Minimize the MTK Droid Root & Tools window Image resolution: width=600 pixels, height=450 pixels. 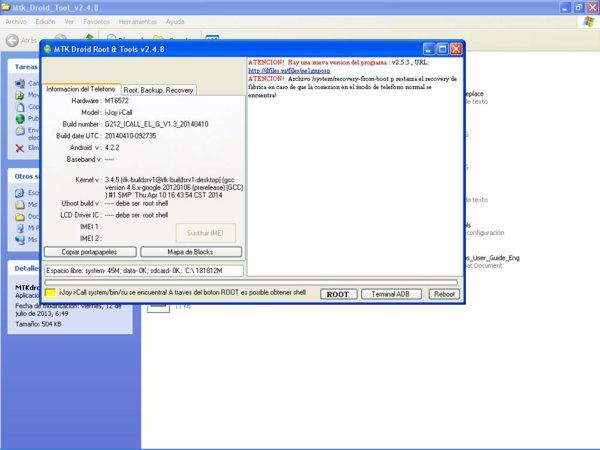point(429,49)
